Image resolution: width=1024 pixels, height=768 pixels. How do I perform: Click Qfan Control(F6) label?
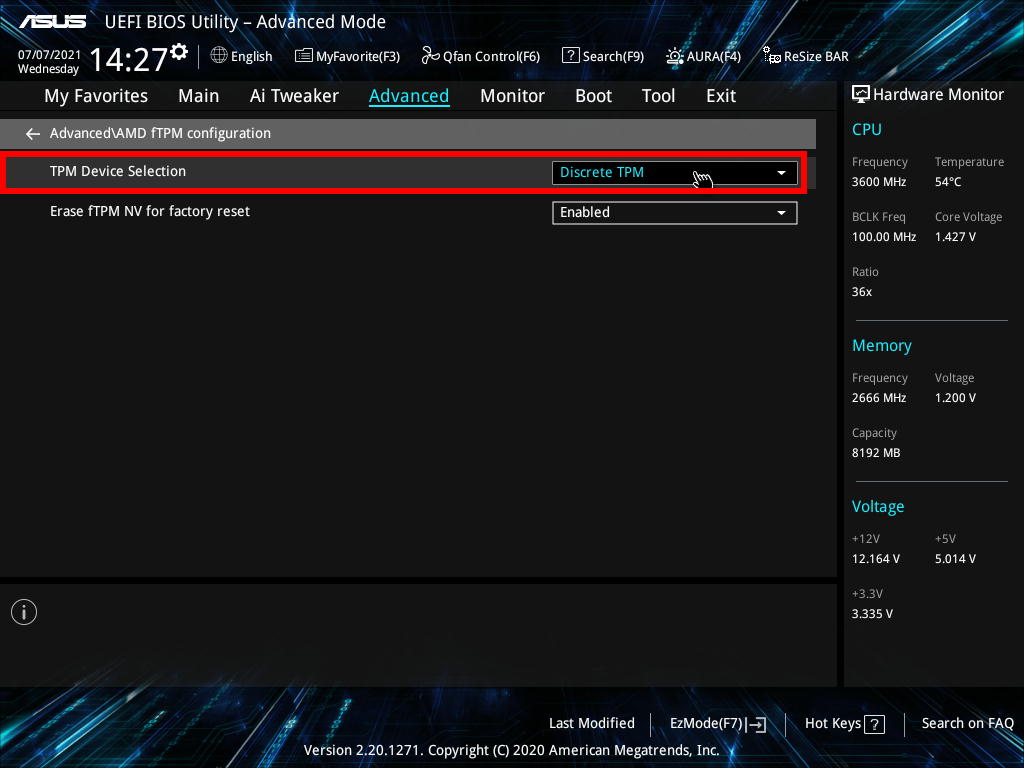coord(491,57)
